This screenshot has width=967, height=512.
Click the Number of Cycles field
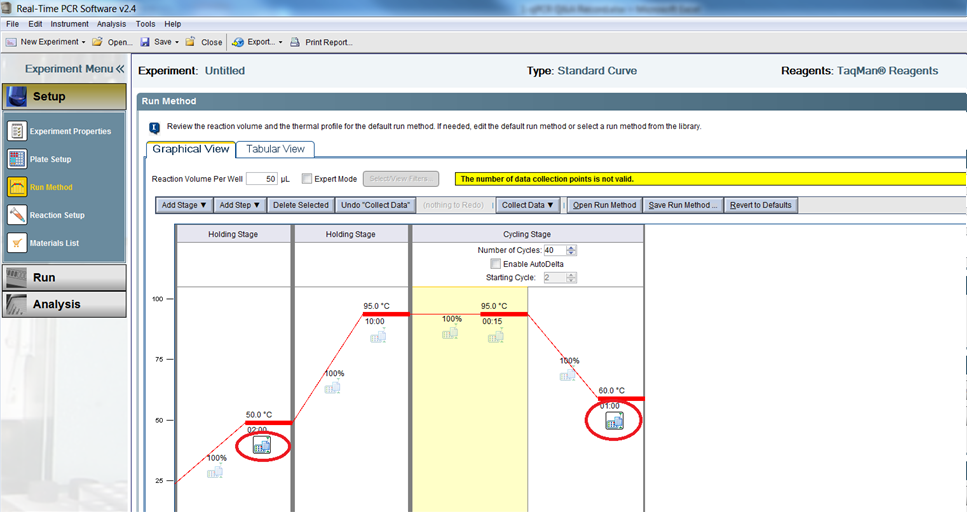[x=554, y=250]
